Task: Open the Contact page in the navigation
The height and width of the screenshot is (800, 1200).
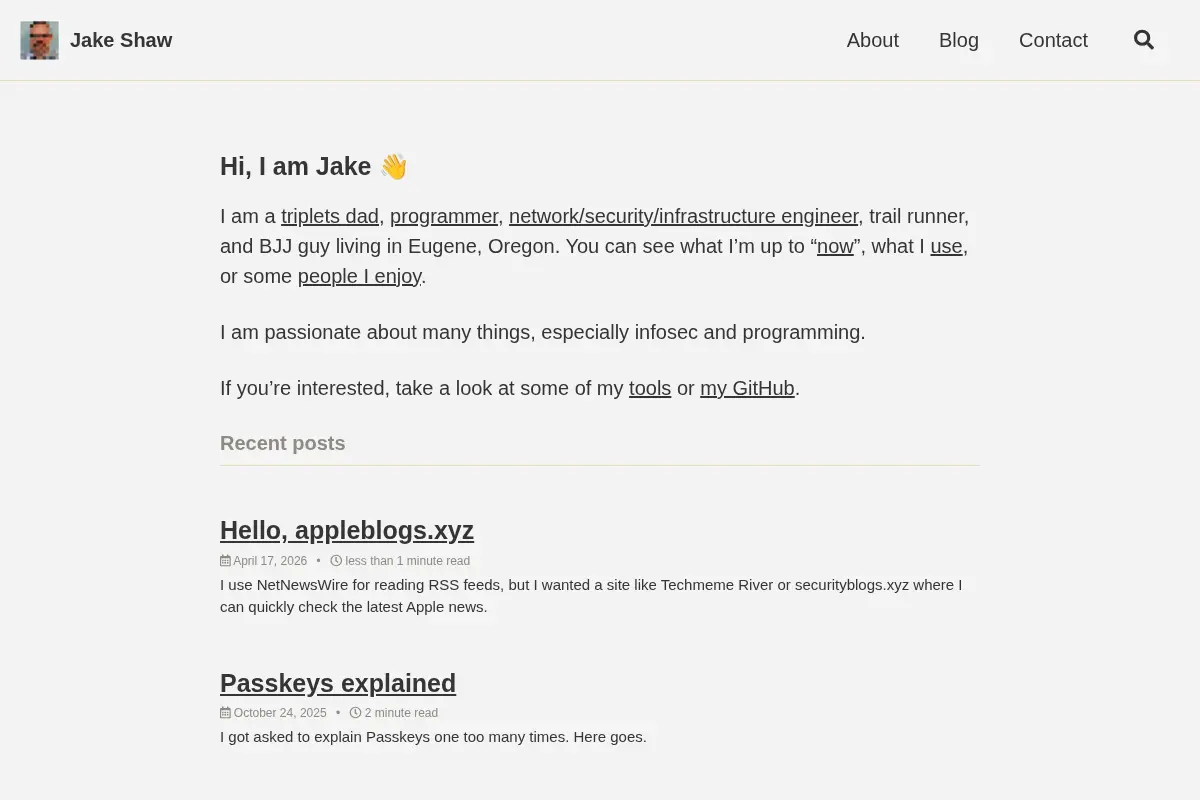Action: click(1053, 40)
